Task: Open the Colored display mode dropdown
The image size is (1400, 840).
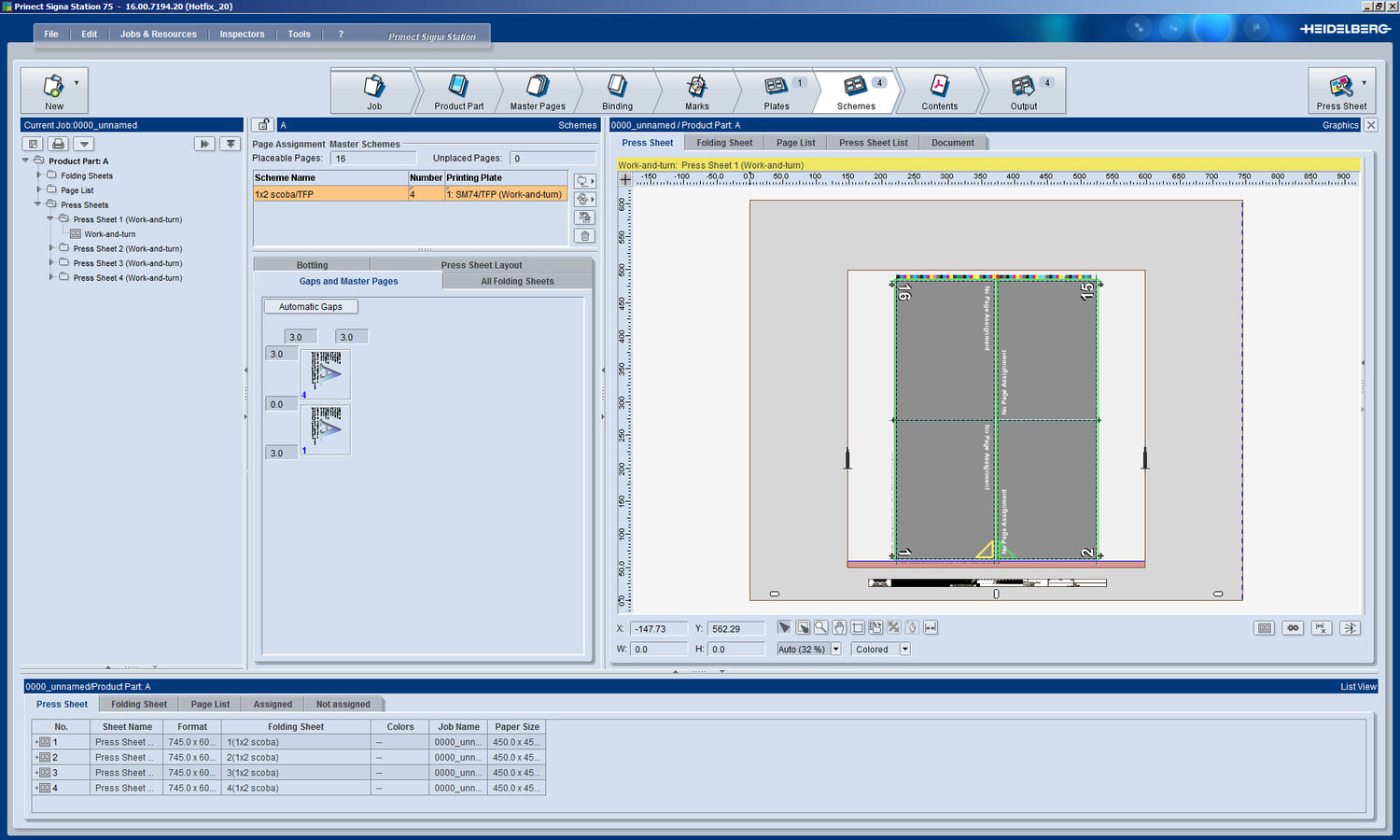Action: [x=904, y=650]
